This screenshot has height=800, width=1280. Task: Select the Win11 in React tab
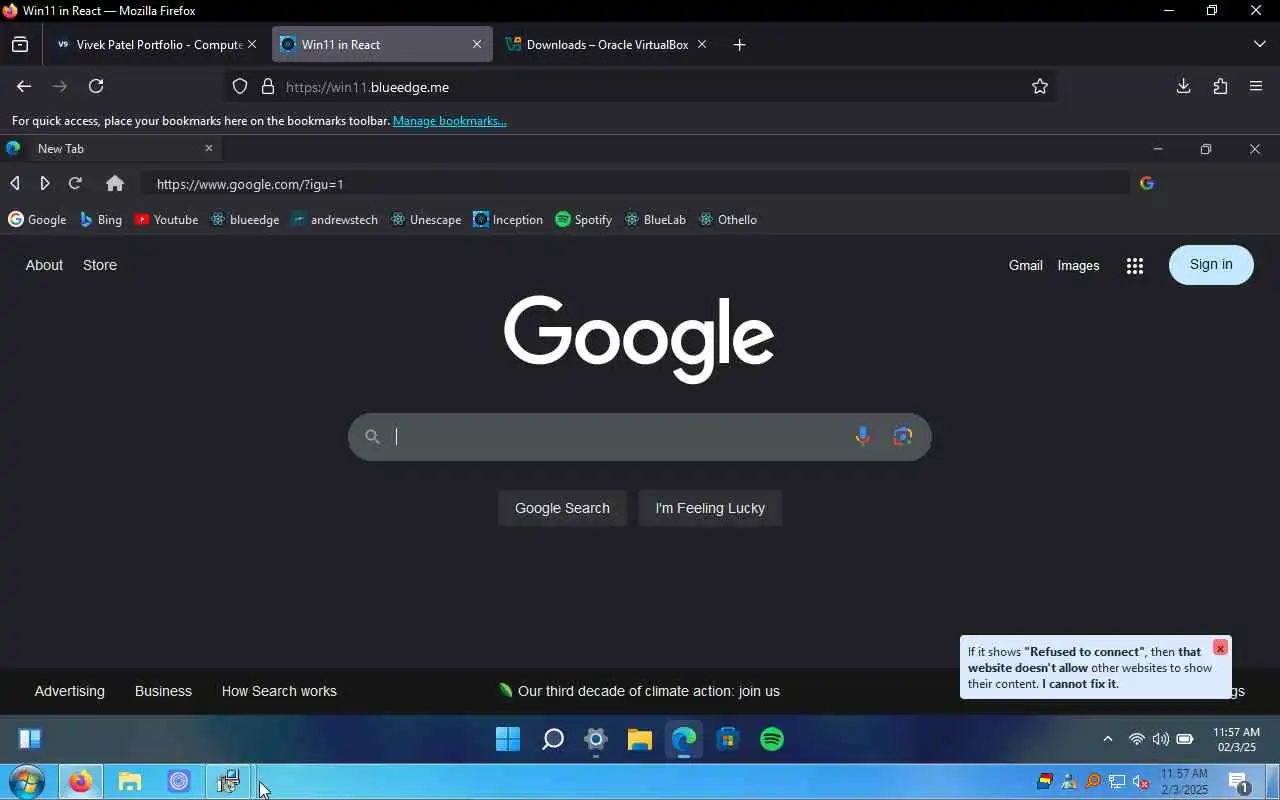382,44
